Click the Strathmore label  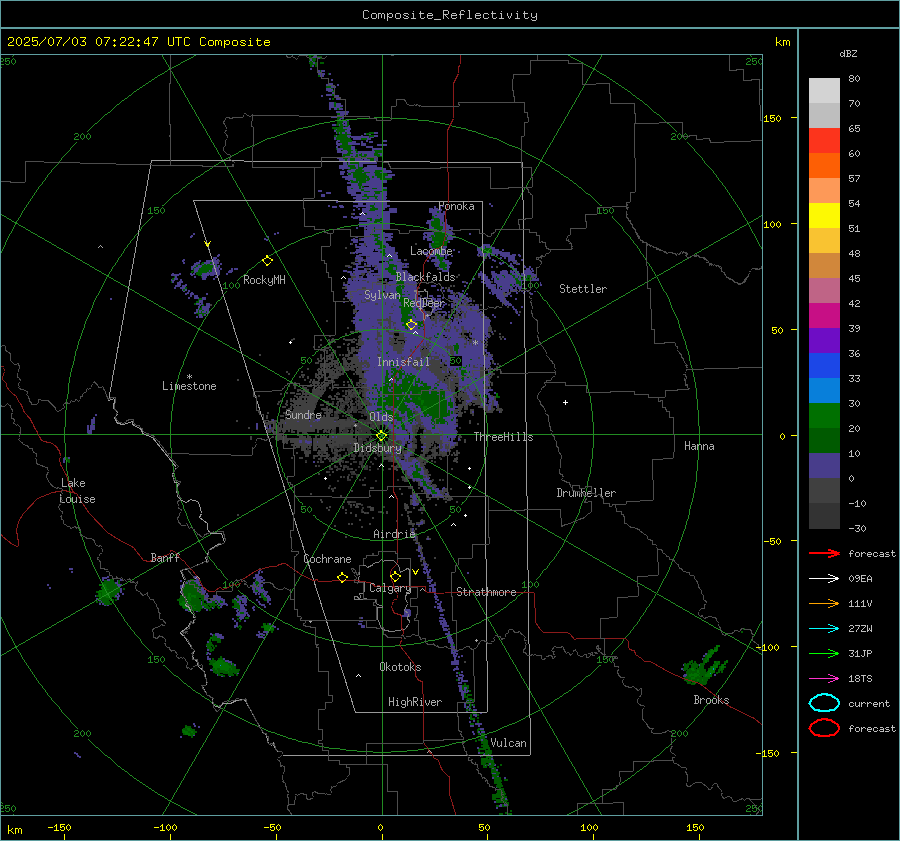[486, 592]
